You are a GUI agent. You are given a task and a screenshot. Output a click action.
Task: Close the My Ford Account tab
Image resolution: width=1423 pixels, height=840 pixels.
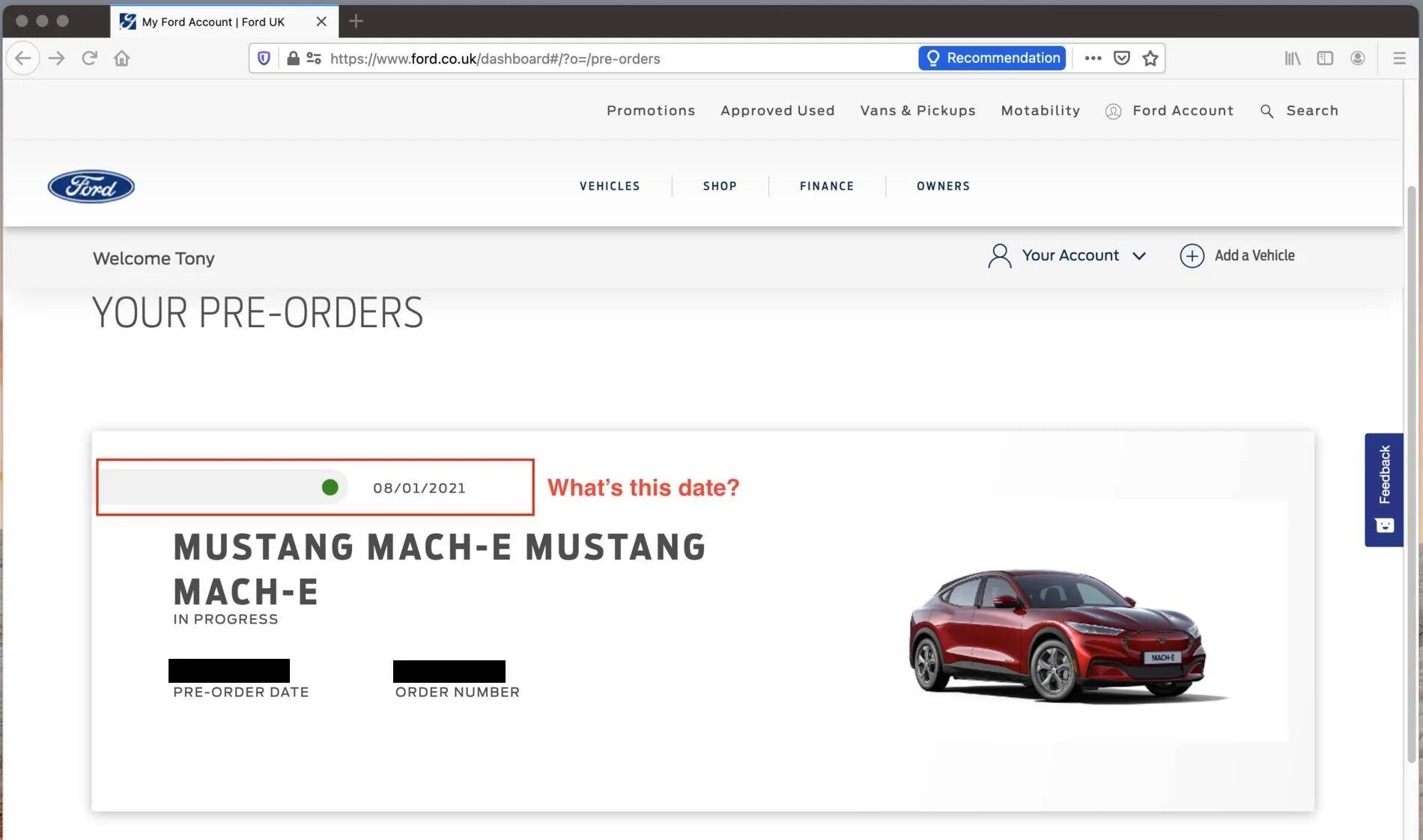[321, 22]
